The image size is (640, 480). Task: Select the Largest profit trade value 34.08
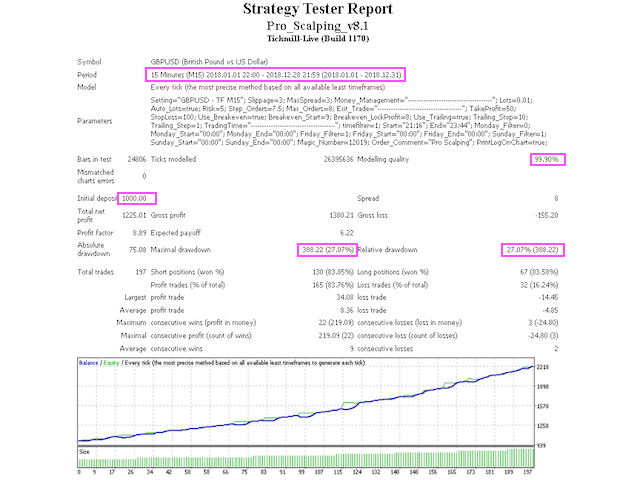coord(345,298)
